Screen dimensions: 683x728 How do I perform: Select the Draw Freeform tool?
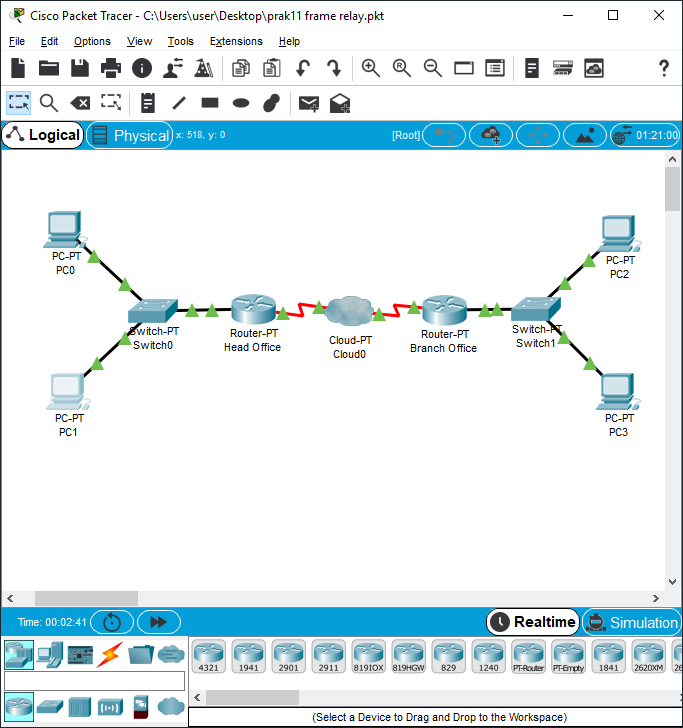(x=272, y=103)
